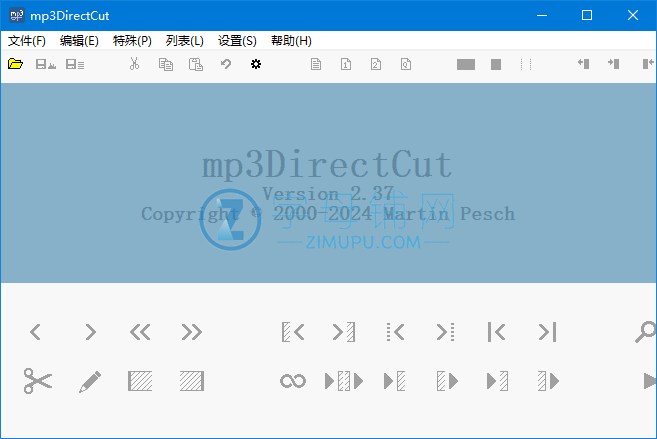Image resolution: width=657 pixels, height=439 pixels.
Task: Jump back with the double left chevron
Action: pos(140,332)
